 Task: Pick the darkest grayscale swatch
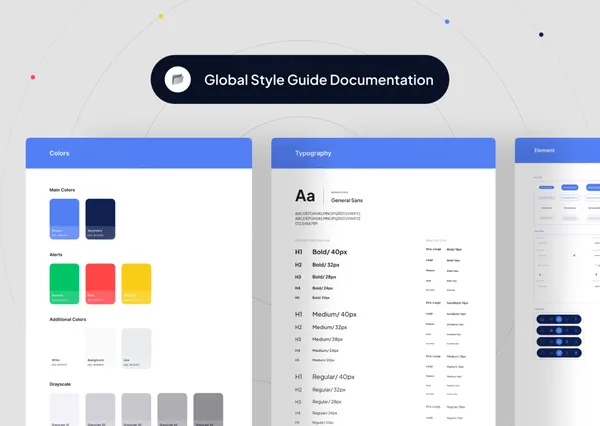208,409
